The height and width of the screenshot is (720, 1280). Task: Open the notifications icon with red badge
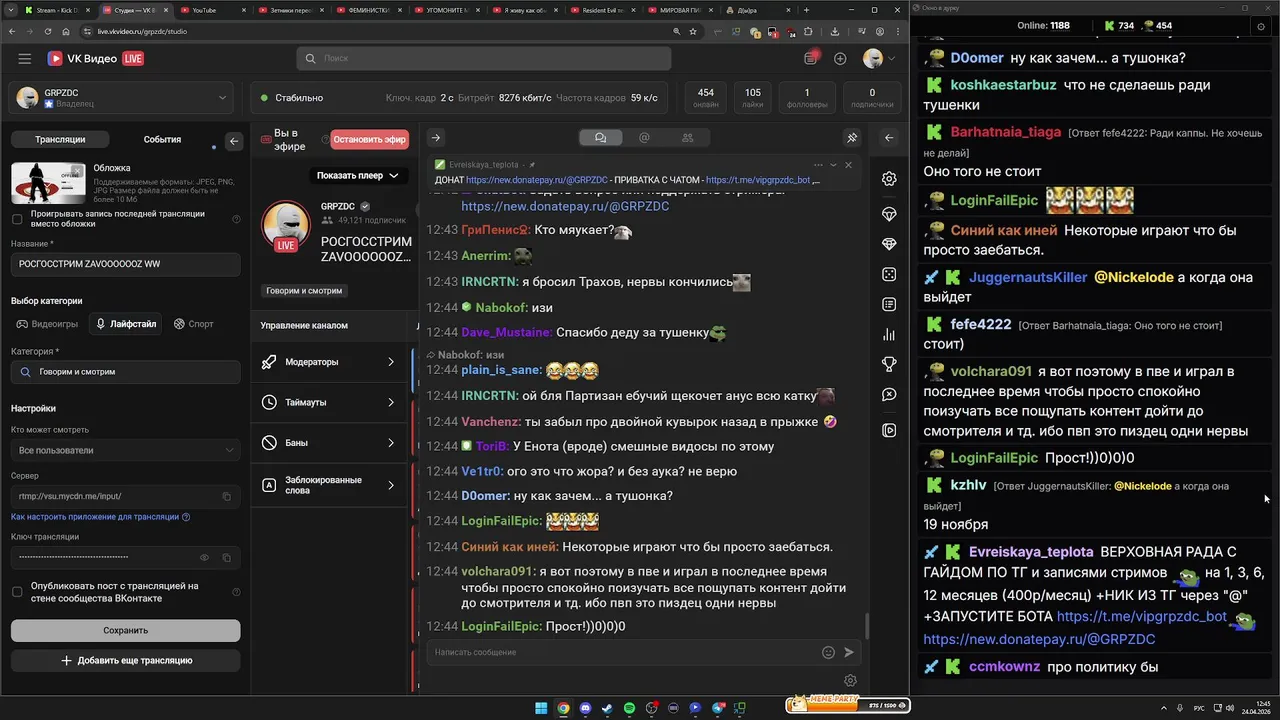pyautogui.click(x=811, y=58)
